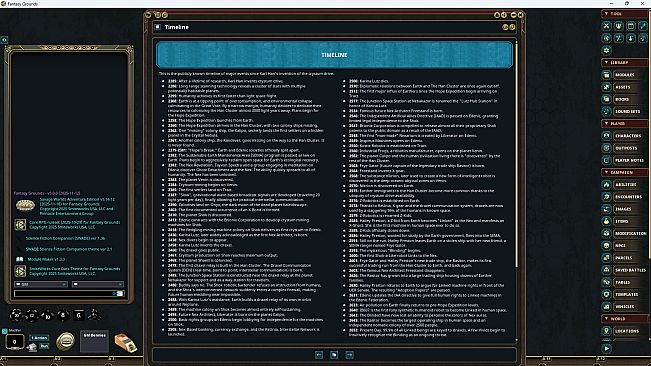Open Modules in Library sidebar
This screenshot has height=366, width=651.
[x=624, y=75]
